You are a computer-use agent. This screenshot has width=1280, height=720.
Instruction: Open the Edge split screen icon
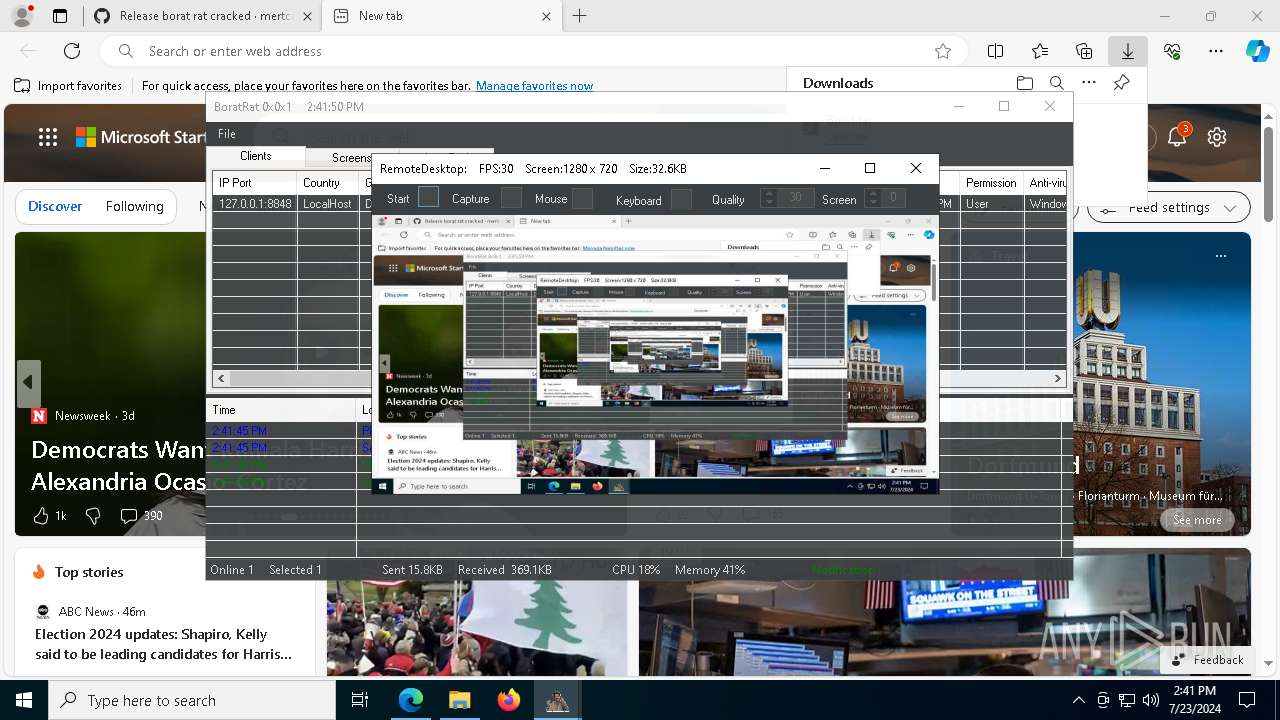(x=996, y=51)
